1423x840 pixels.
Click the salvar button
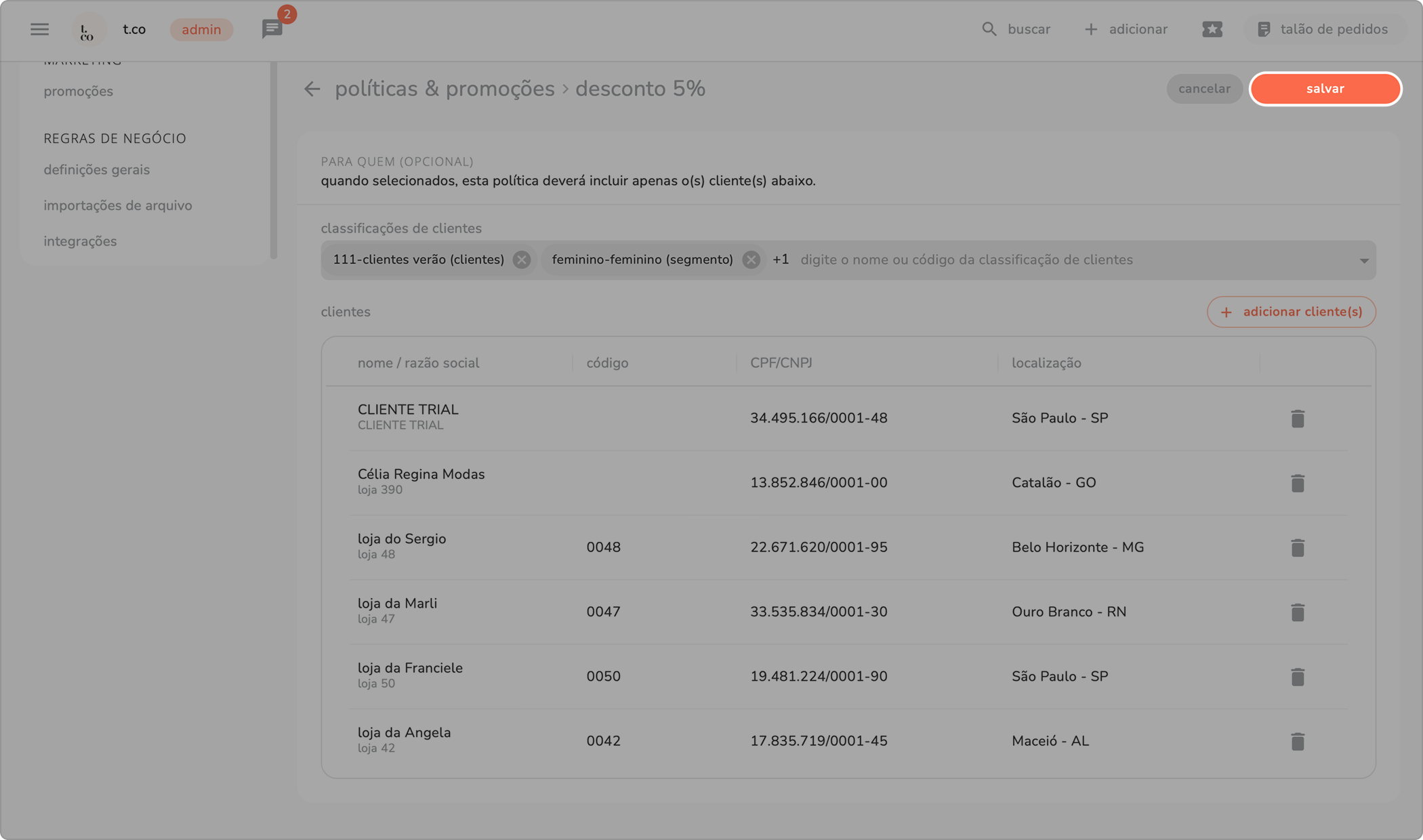[1325, 89]
